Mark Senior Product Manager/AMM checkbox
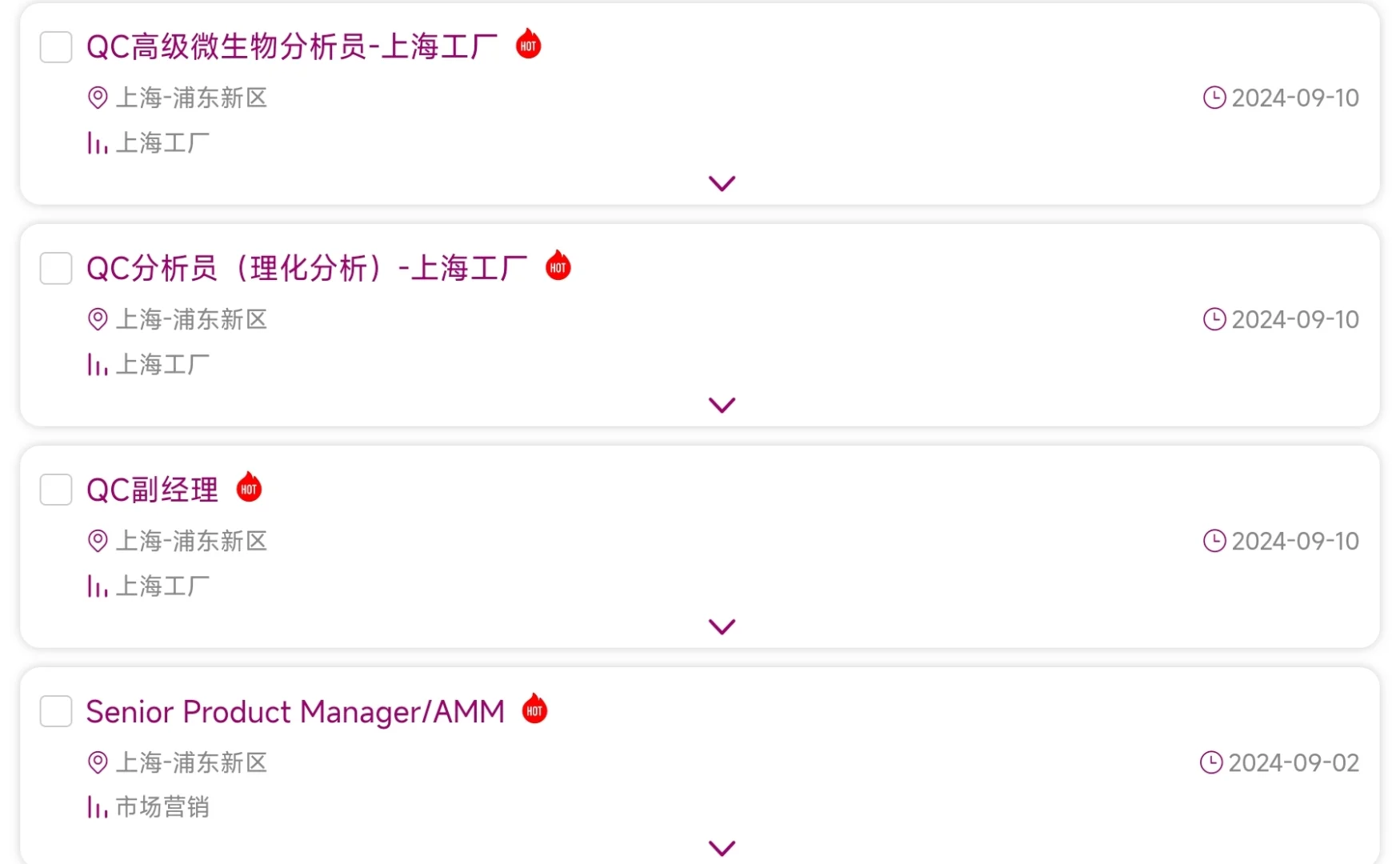 tap(56, 711)
